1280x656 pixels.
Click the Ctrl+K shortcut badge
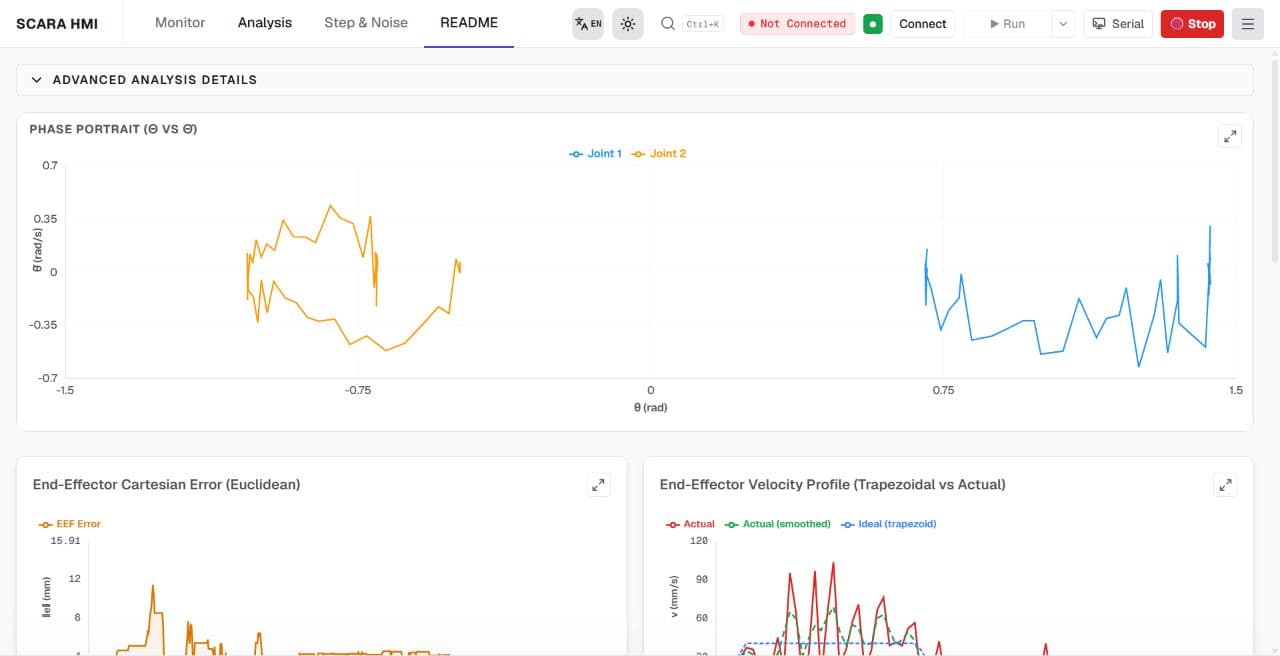point(703,23)
